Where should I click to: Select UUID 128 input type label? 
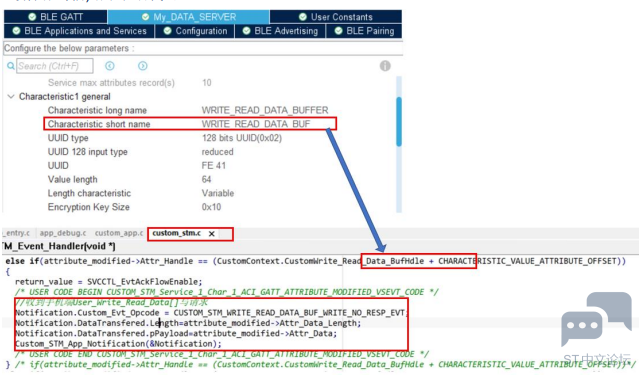coord(87,152)
